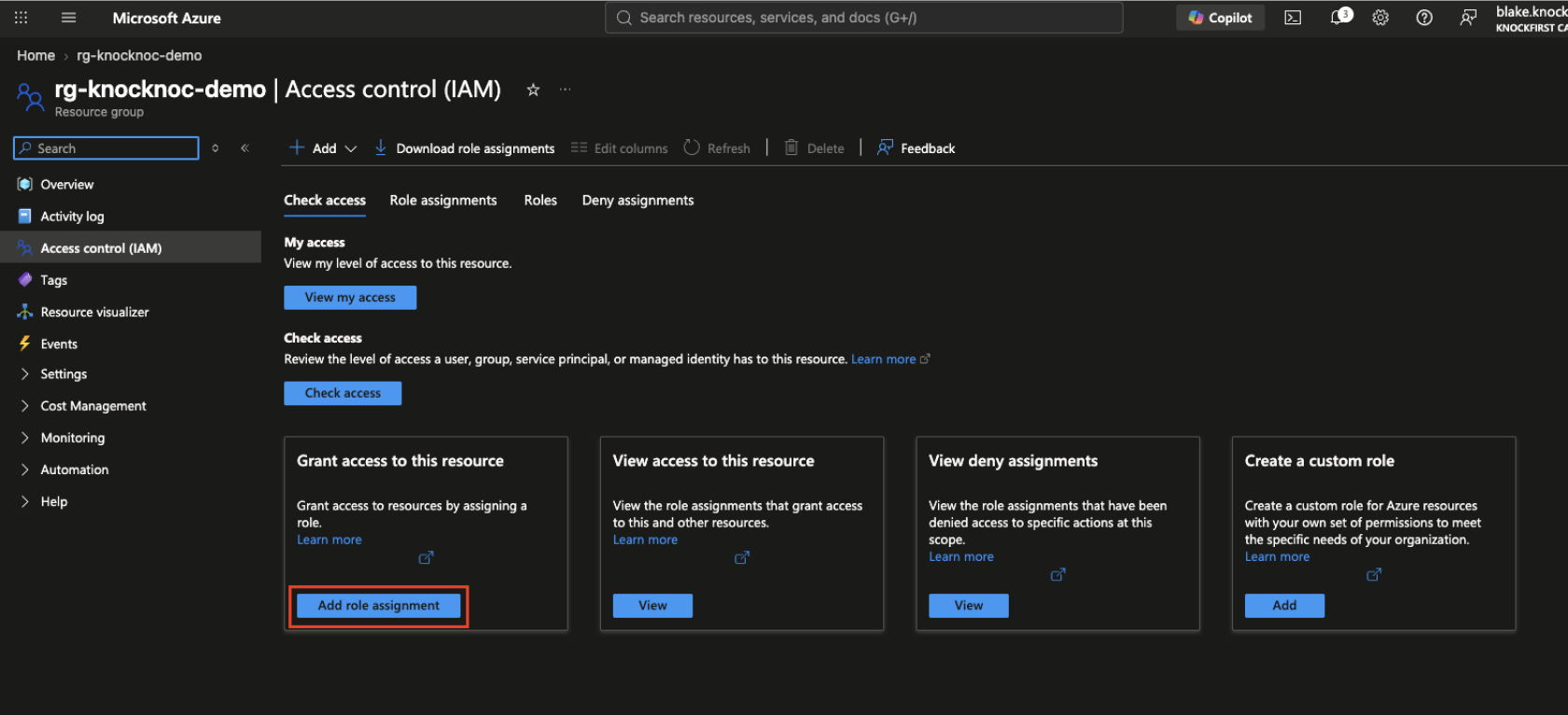Viewport: 1568px width, 715px height.
Task: Switch to the Check access tab
Action: coord(325,201)
